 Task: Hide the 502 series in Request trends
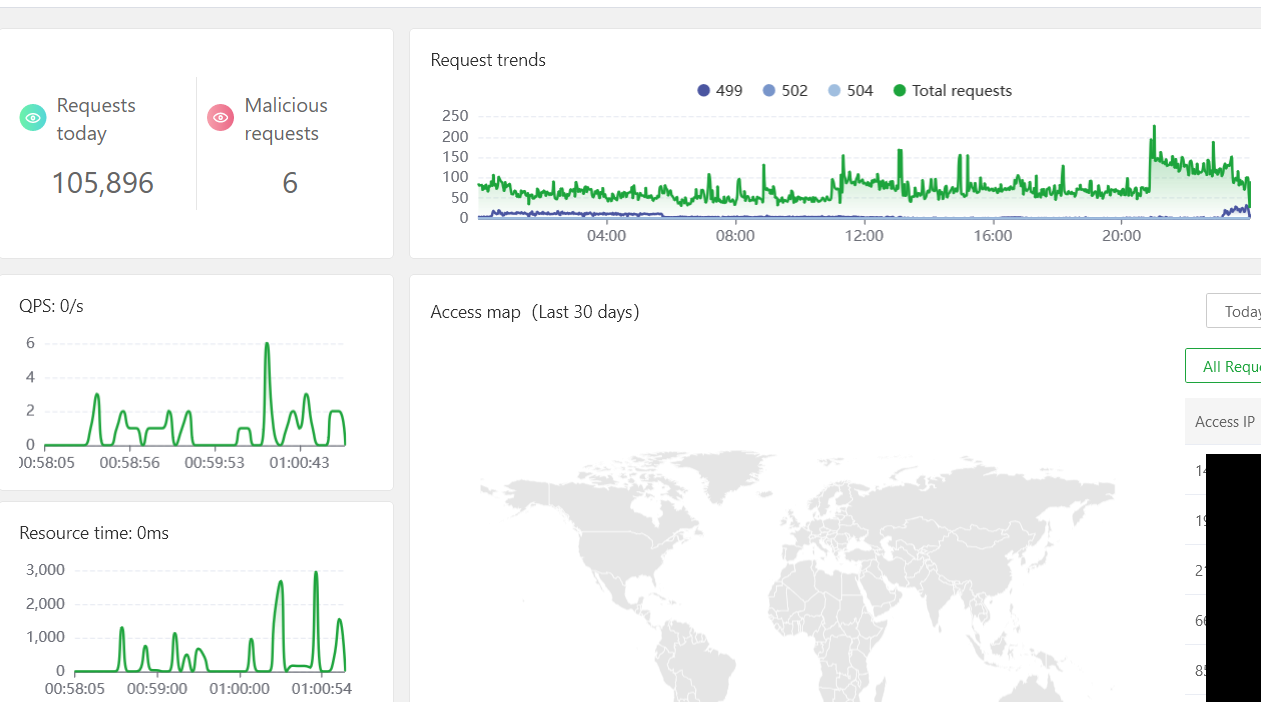[x=785, y=91]
